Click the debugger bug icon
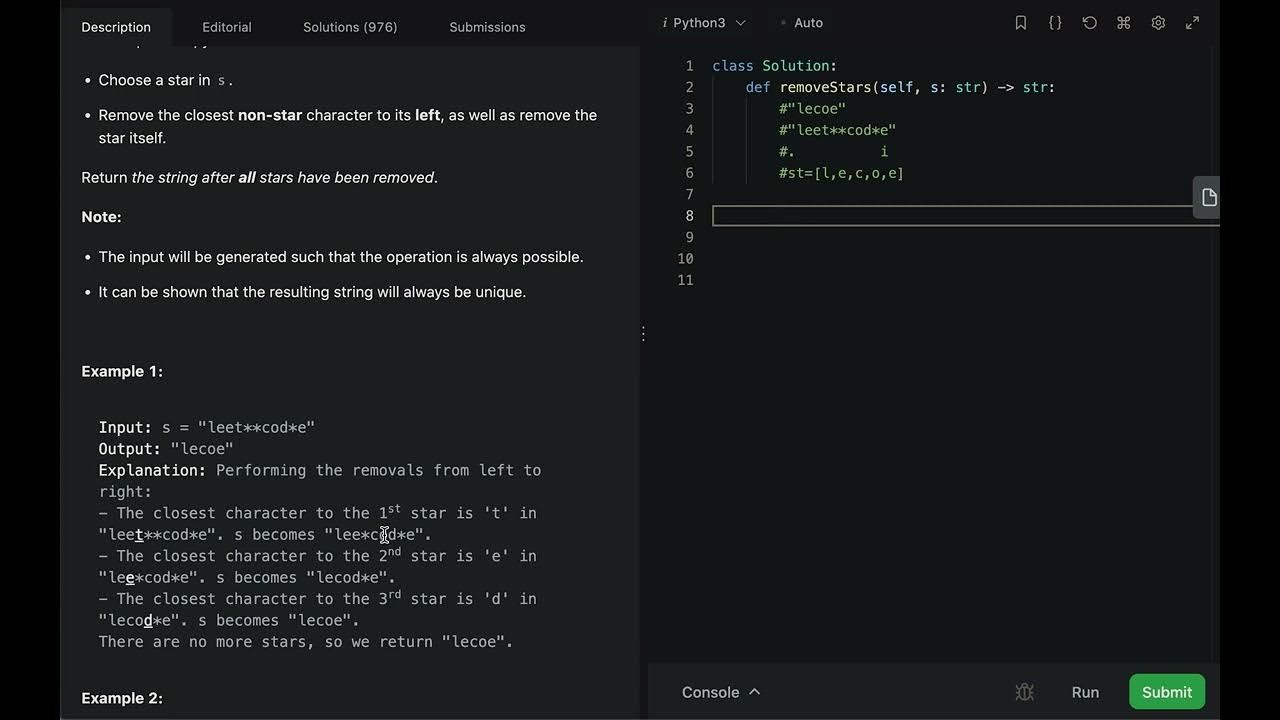Image resolution: width=1280 pixels, height=720 pixels. (1024, 692)
